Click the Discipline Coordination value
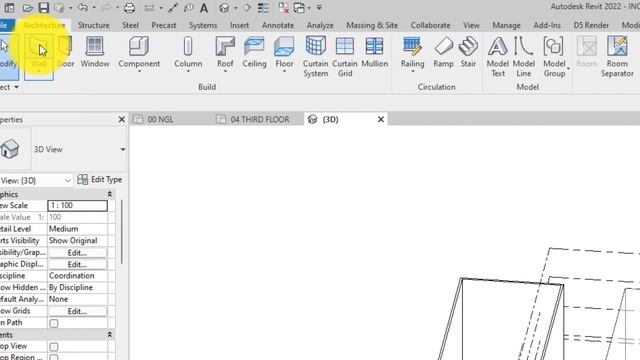640x360 pixels. (x=78, y=276)
